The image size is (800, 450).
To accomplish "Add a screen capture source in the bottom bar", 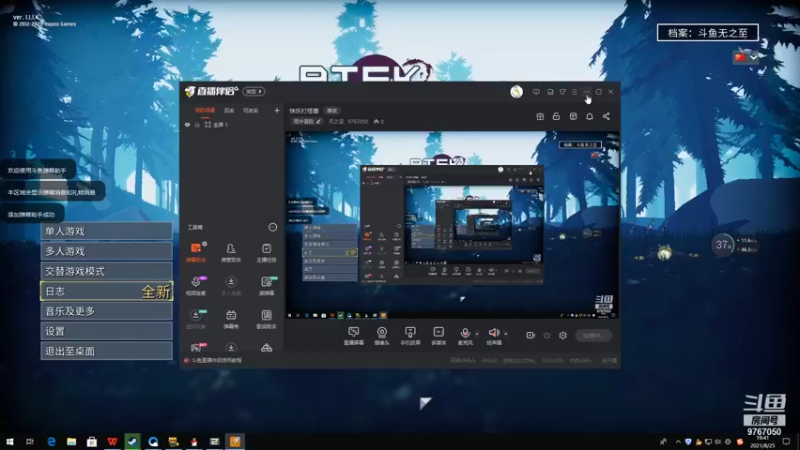I will pos(354,336).
